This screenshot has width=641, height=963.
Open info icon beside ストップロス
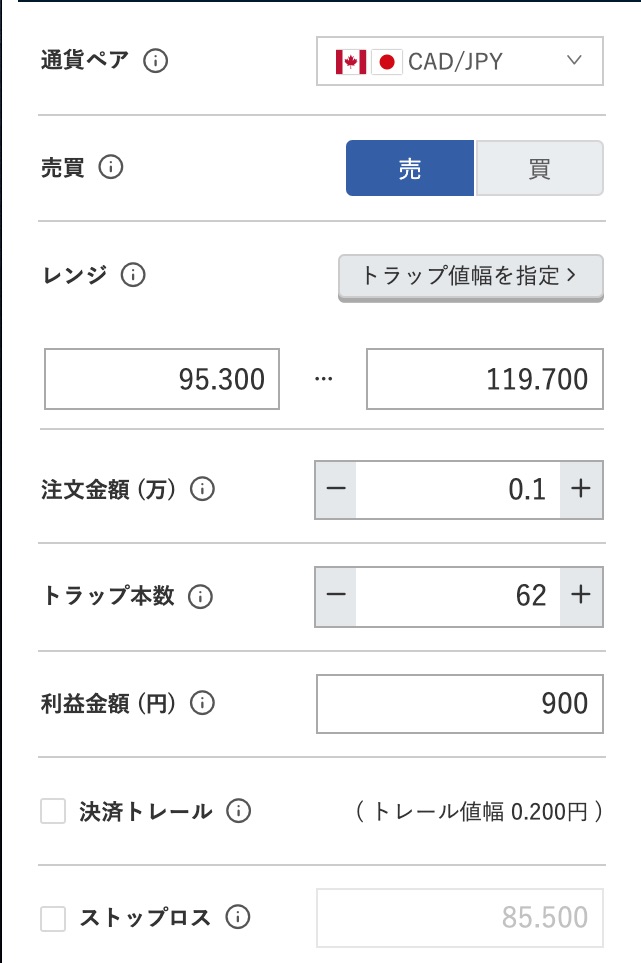[x=237, y=917]
